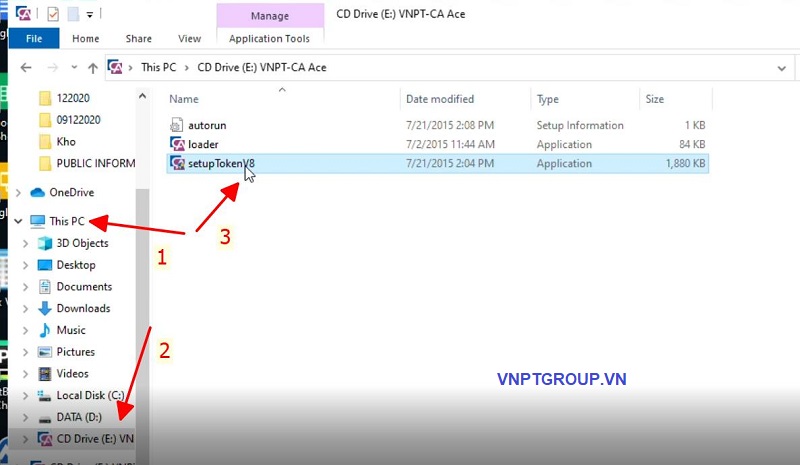Select the setupTokenV8 application icon

click(x=177, y=163)
